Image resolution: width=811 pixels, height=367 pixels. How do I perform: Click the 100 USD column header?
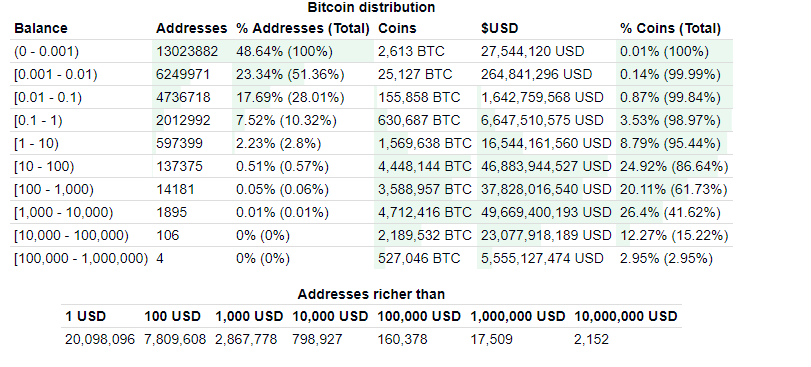[175, 316]
